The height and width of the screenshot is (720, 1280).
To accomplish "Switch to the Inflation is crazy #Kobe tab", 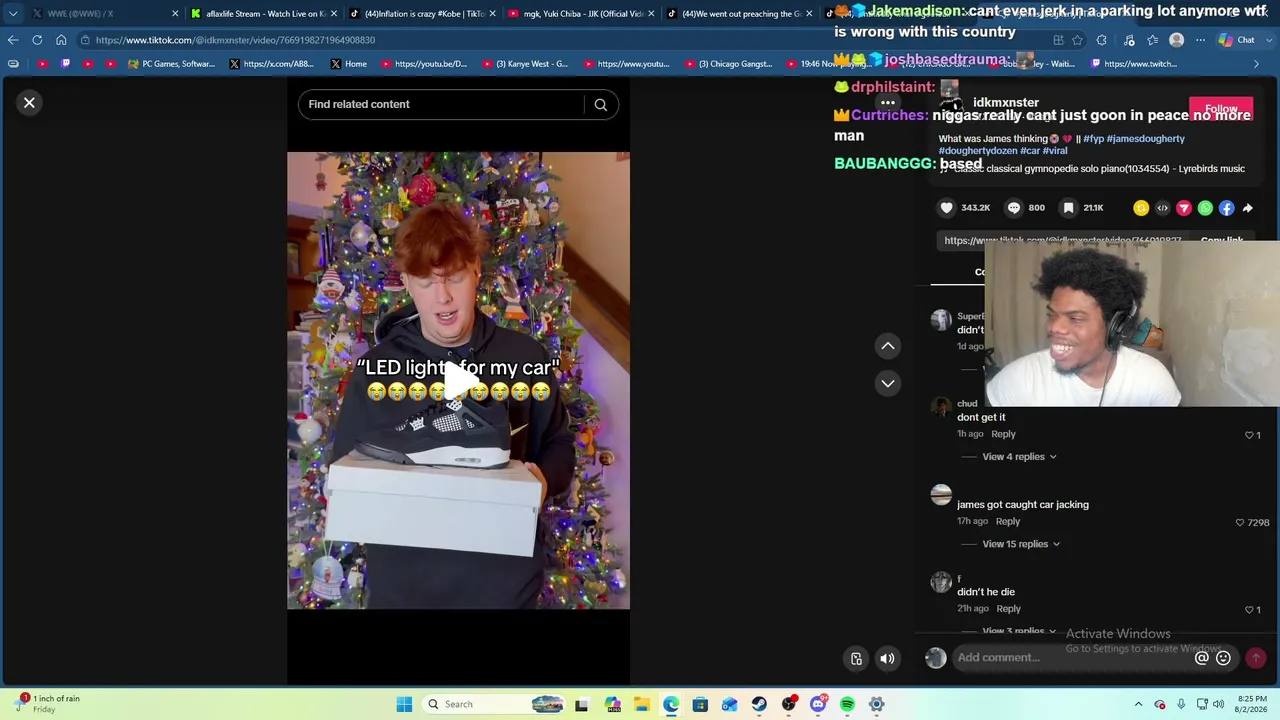I will tap(421, 14).
